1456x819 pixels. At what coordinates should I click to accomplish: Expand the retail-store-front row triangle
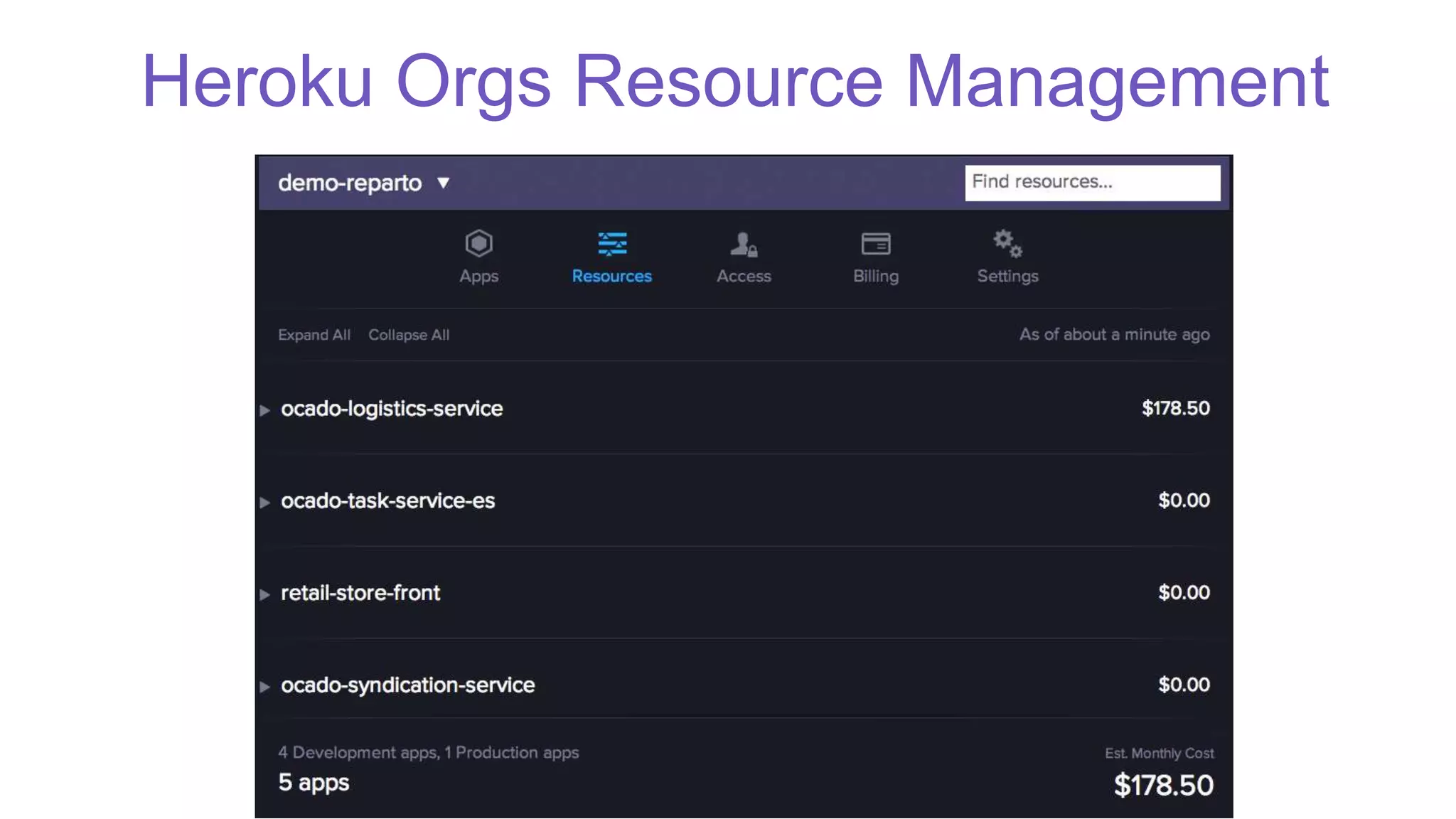click(264, 594)
